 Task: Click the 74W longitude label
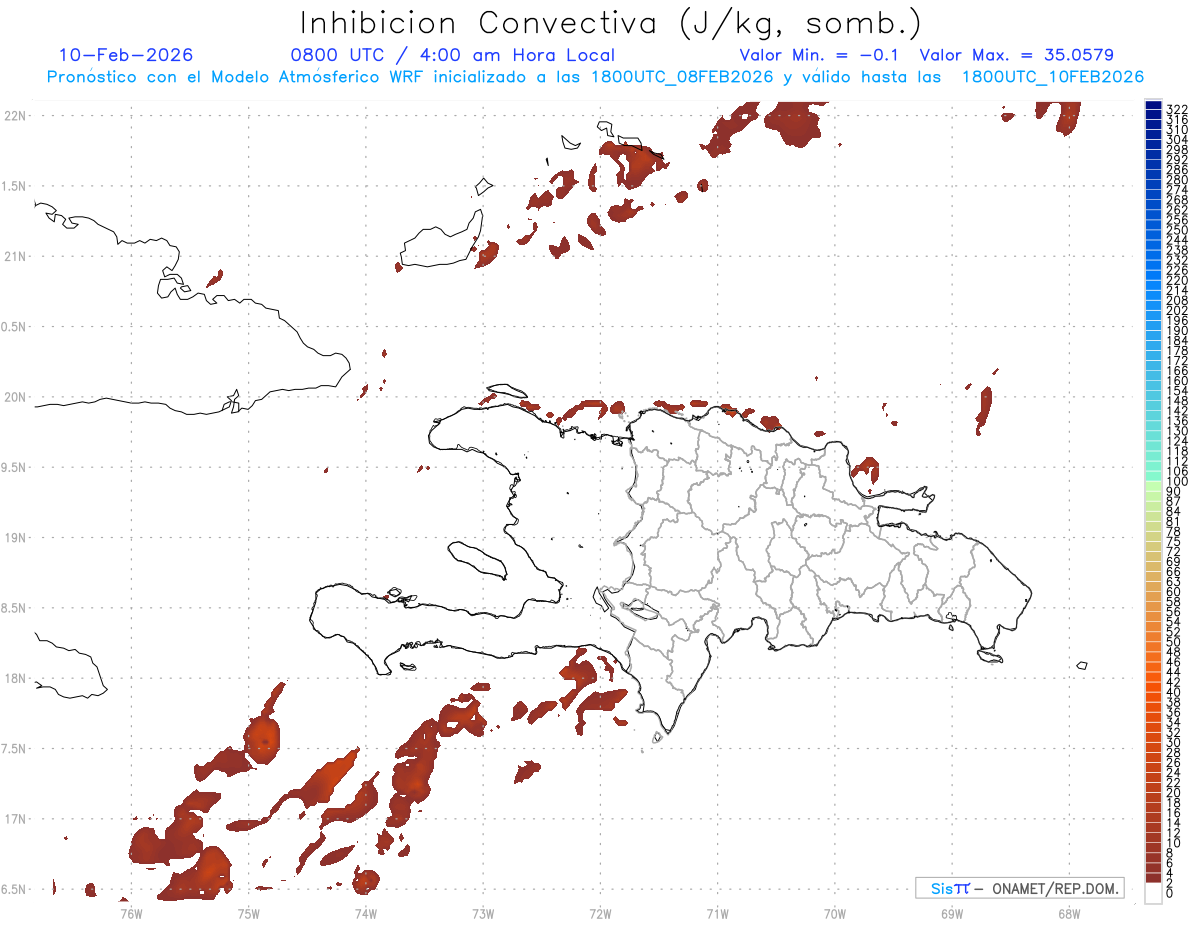click(x=366, y=913)
